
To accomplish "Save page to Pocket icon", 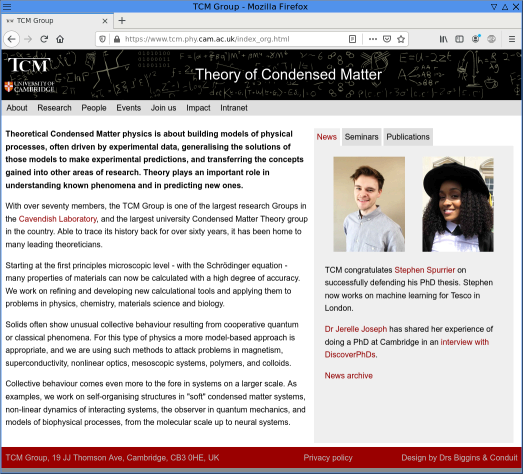I will click(x=387, y=39).
